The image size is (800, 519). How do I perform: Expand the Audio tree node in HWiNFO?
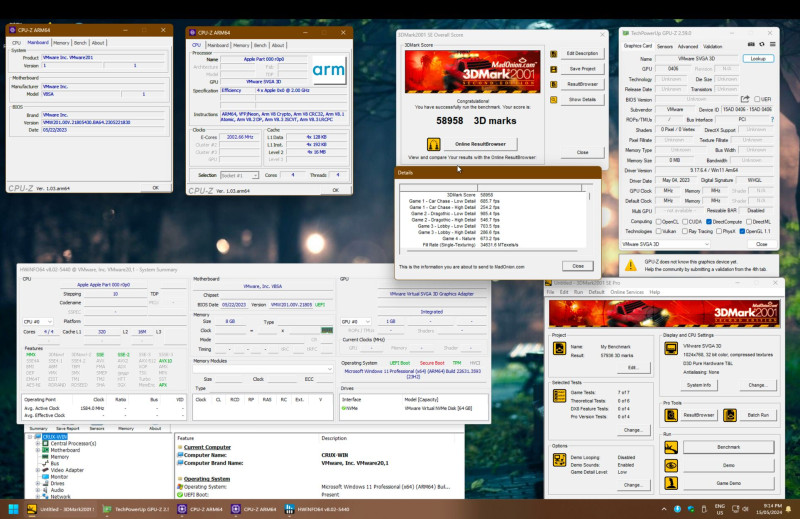click(38, 490)
